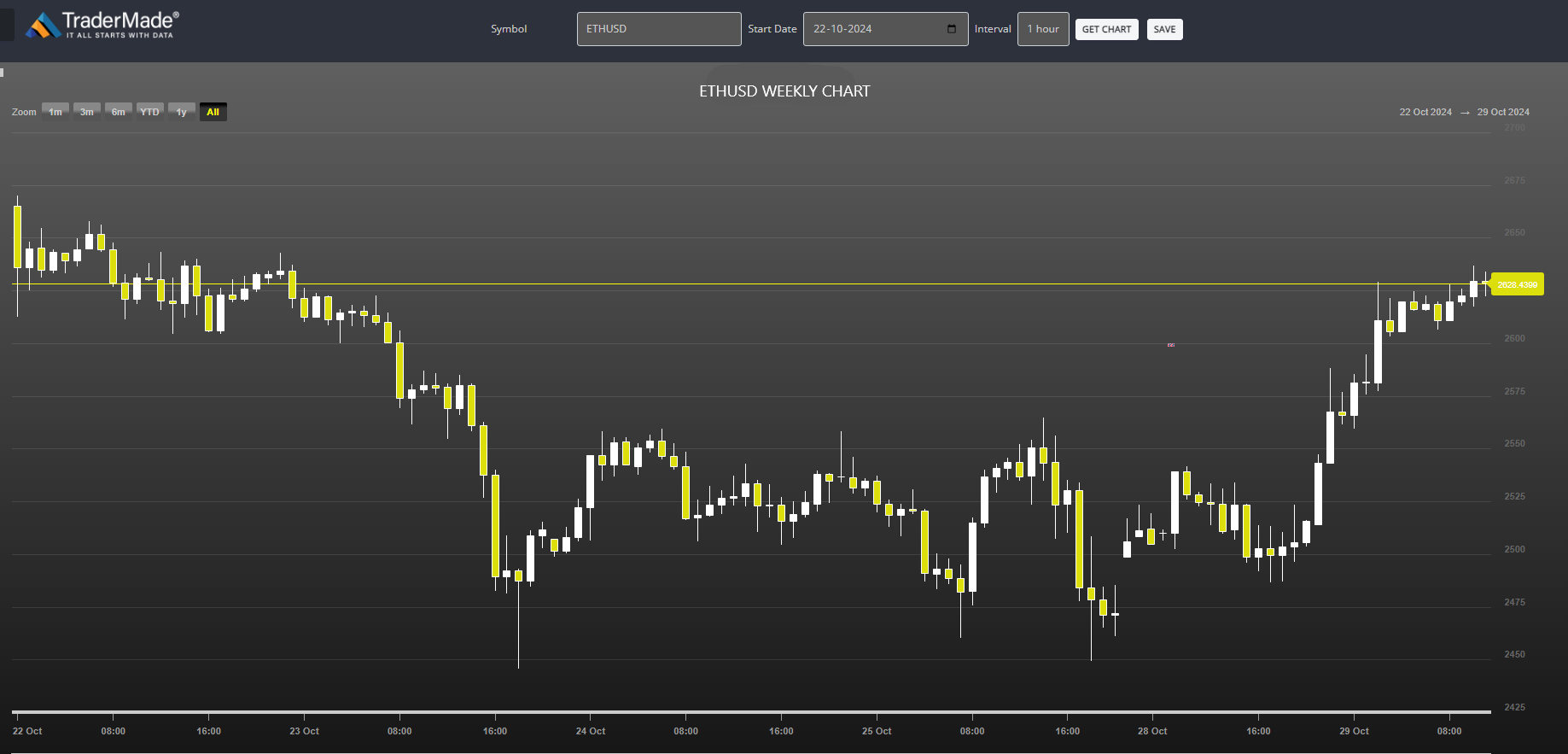Select the 3m zoom button

[x=87, y=112]
